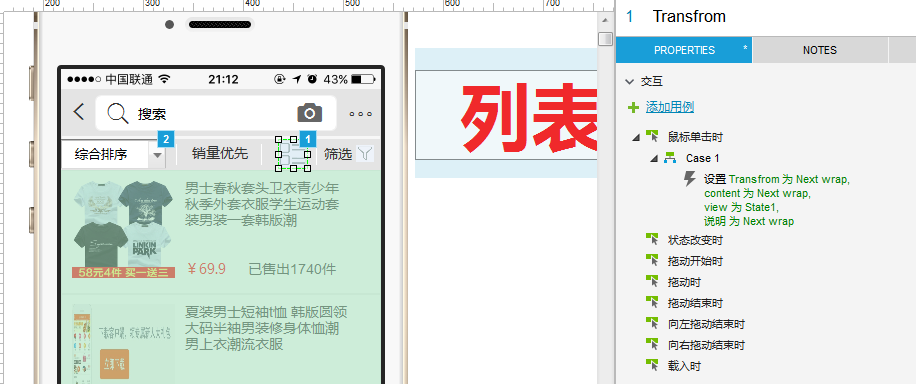Click the filter funnel icon
The image size is (916, 384).
tap(365, 154)
